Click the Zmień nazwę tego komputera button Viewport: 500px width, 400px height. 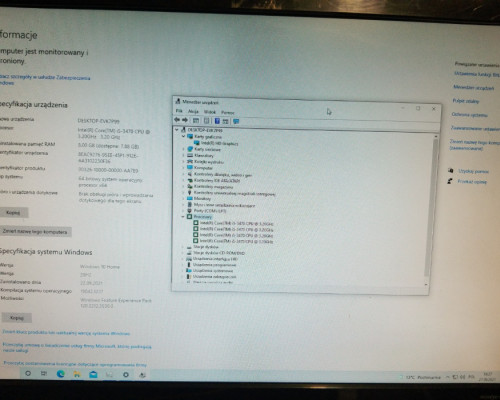tap(35, 231)
